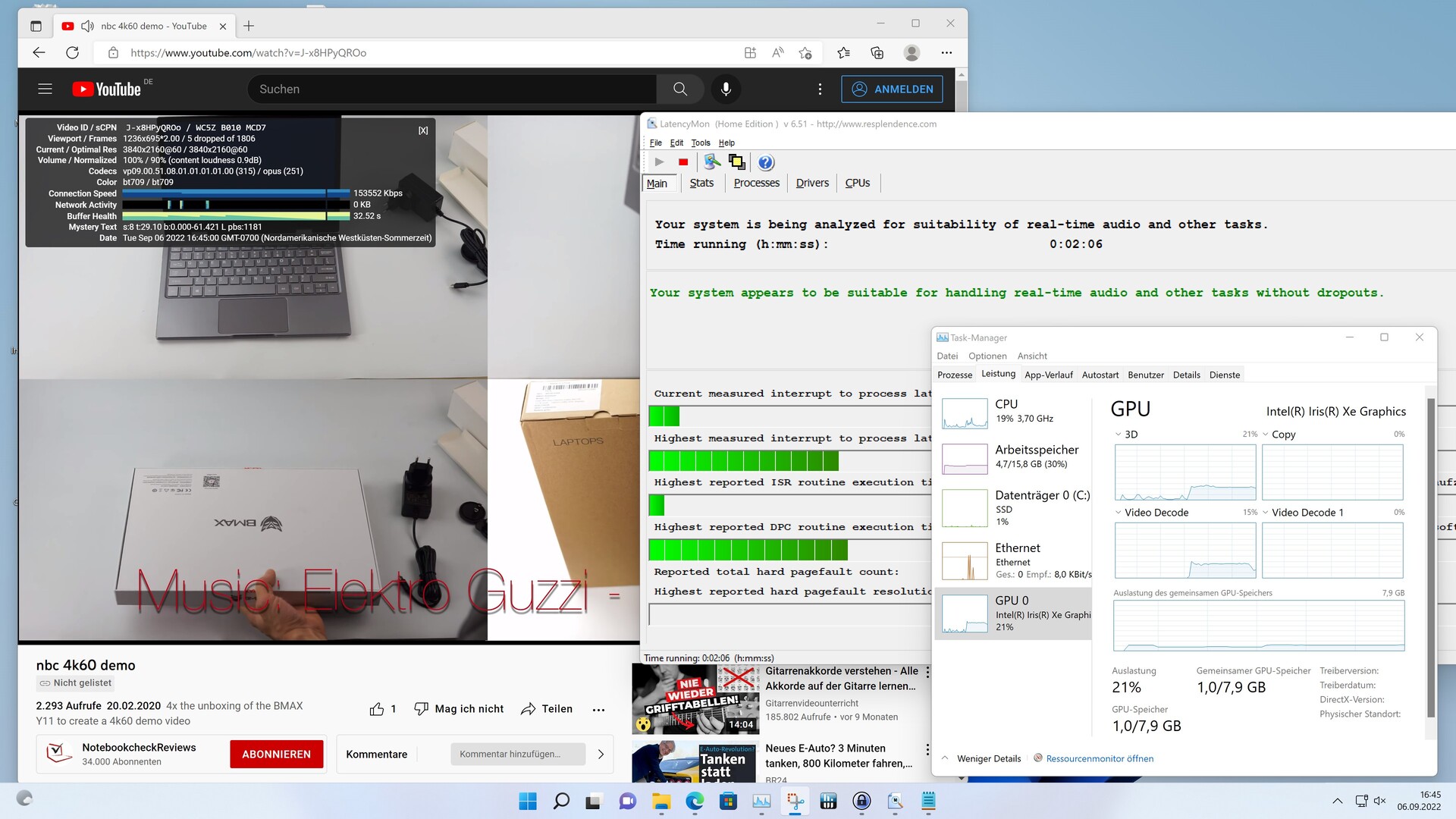The width and height of the screenshot is (1456, 819).
Task: Click LatencyMon blue help question mark icon
Action: [766, 162]
